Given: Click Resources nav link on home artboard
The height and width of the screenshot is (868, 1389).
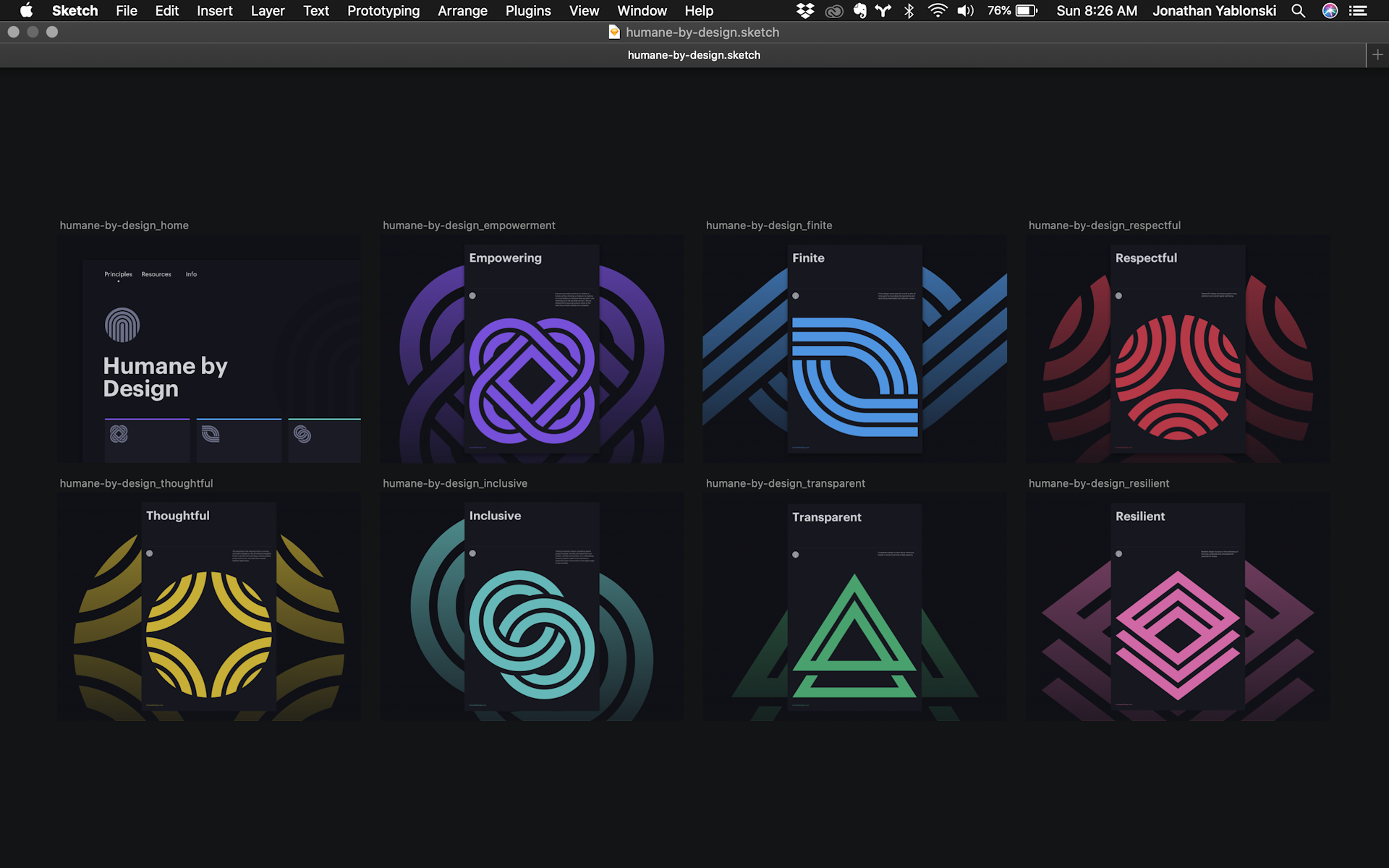Looking at the screenshot, I should point(156,274).
